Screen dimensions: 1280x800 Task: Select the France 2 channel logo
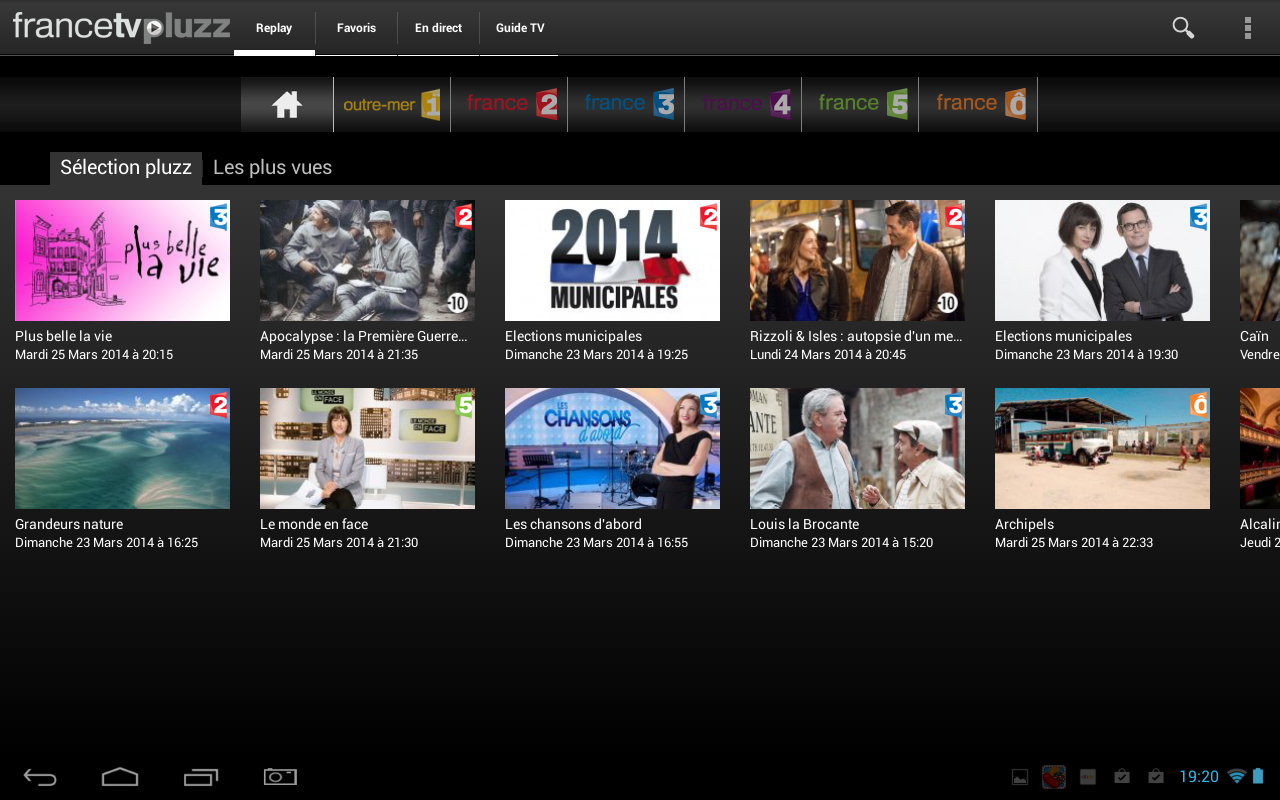click(510, 104)
